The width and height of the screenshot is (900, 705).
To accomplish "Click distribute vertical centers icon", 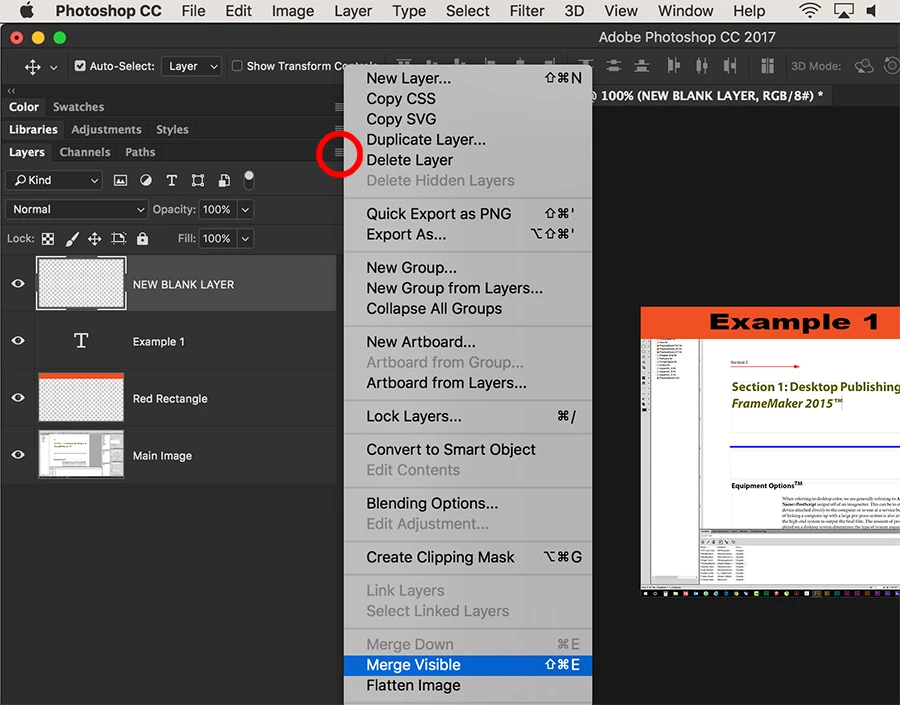I will [x=614, y=66].
